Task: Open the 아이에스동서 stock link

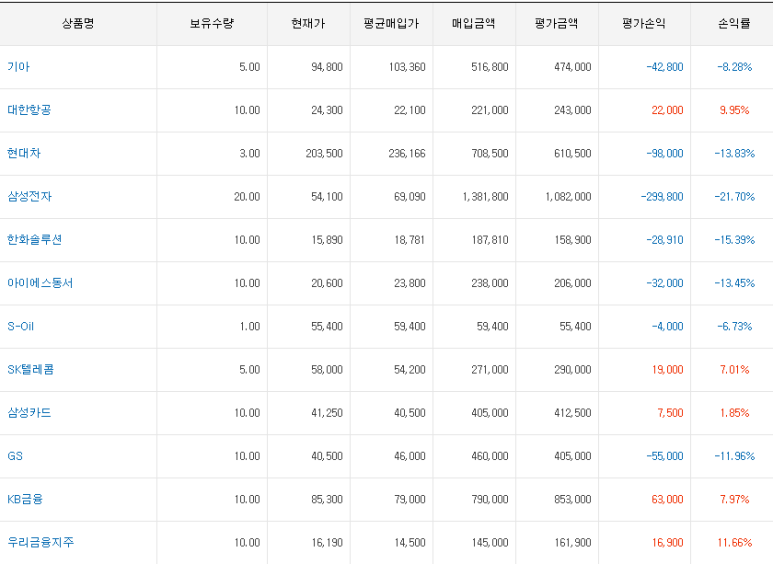Action: click(x=40, y=283)
